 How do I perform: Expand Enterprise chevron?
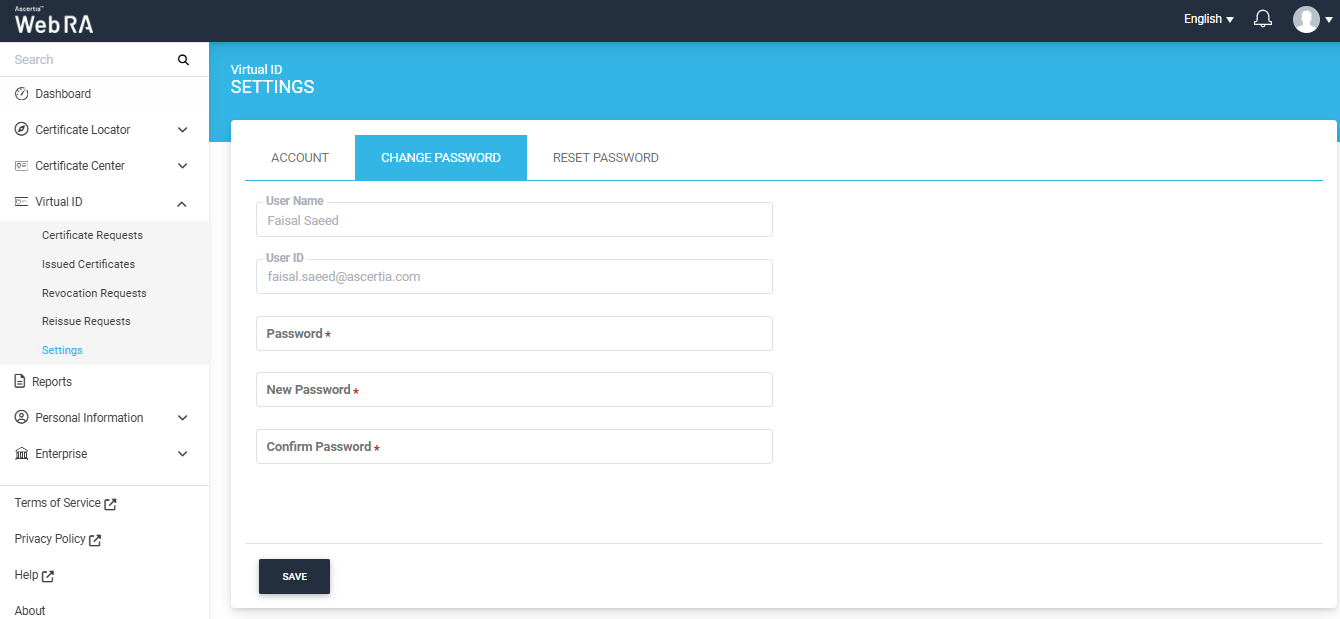182,454
